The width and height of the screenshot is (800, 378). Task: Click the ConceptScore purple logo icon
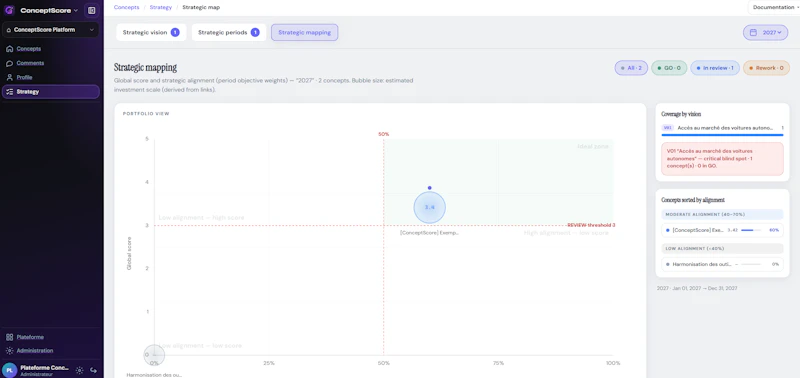click(x=9, y=10)
